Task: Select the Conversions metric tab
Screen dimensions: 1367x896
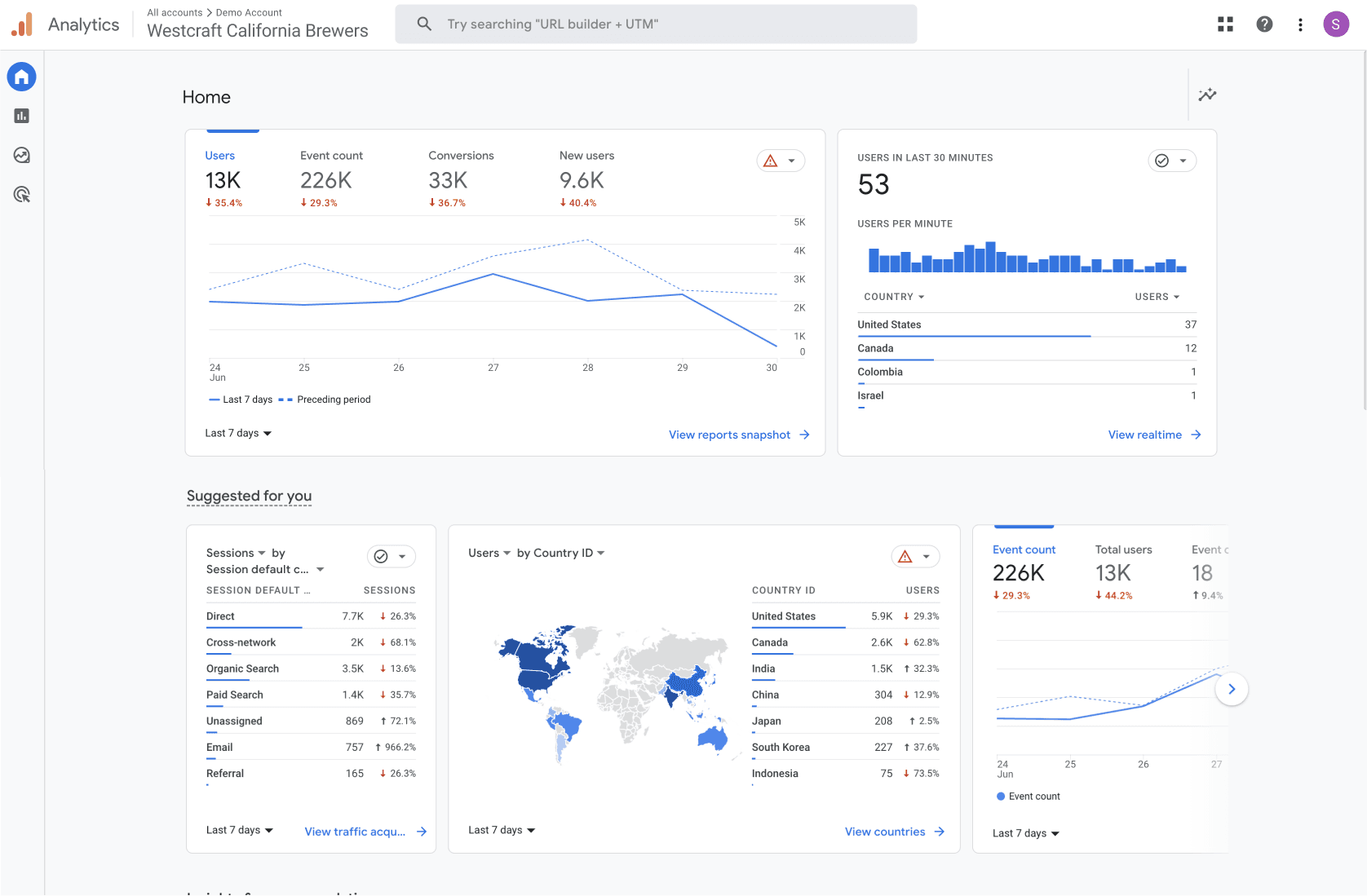Action: [x=461, y=178]
